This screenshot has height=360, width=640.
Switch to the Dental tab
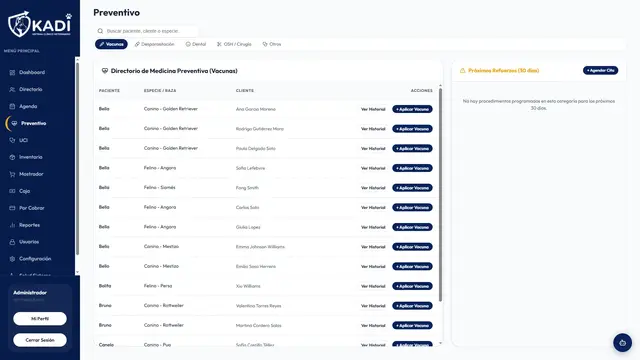pyautogui.click(x=196, y=44)
